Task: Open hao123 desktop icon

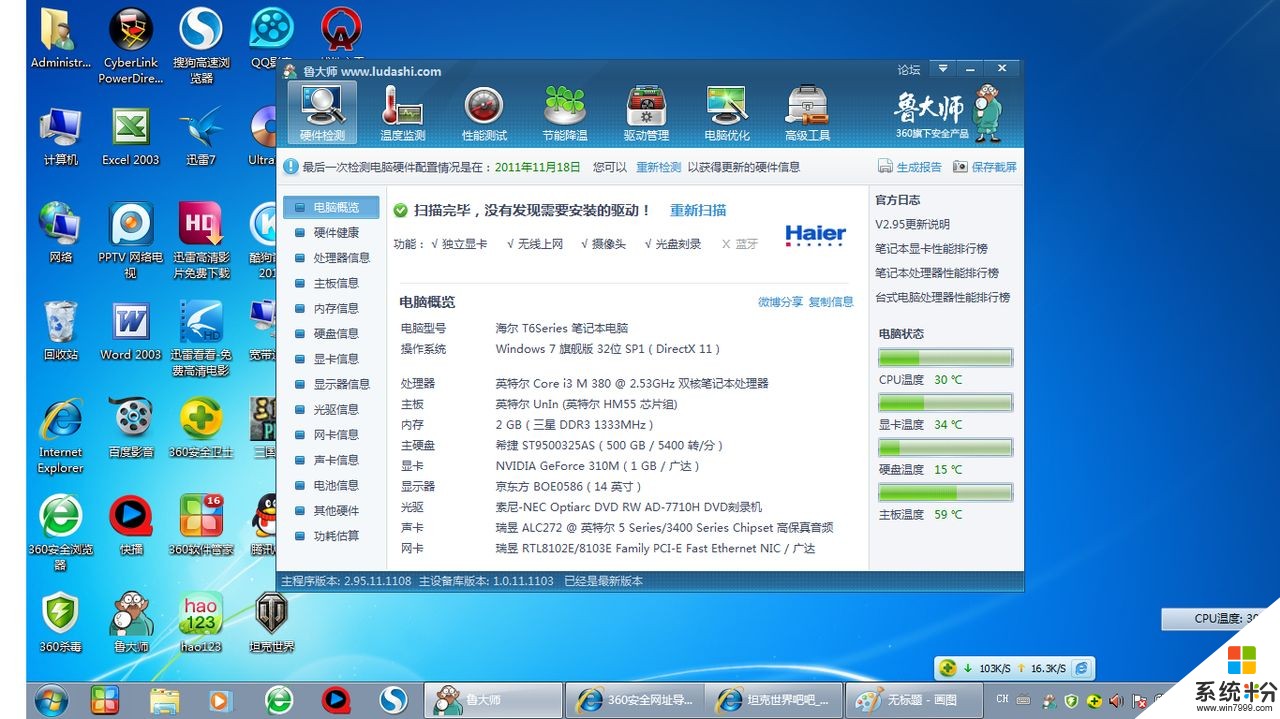Action: point(201,622)
